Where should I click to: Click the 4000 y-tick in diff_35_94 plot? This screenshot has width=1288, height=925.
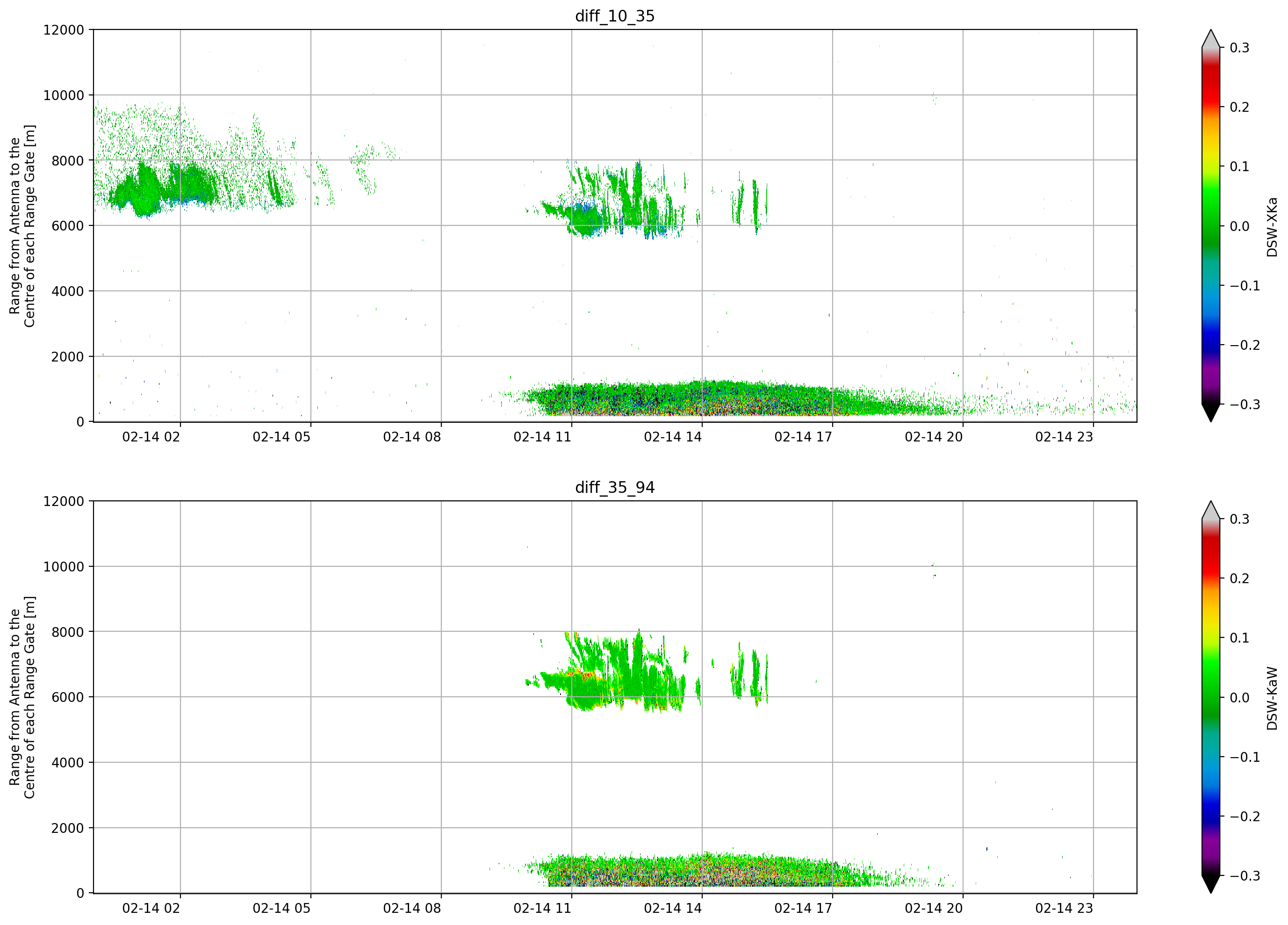point(68,763)
